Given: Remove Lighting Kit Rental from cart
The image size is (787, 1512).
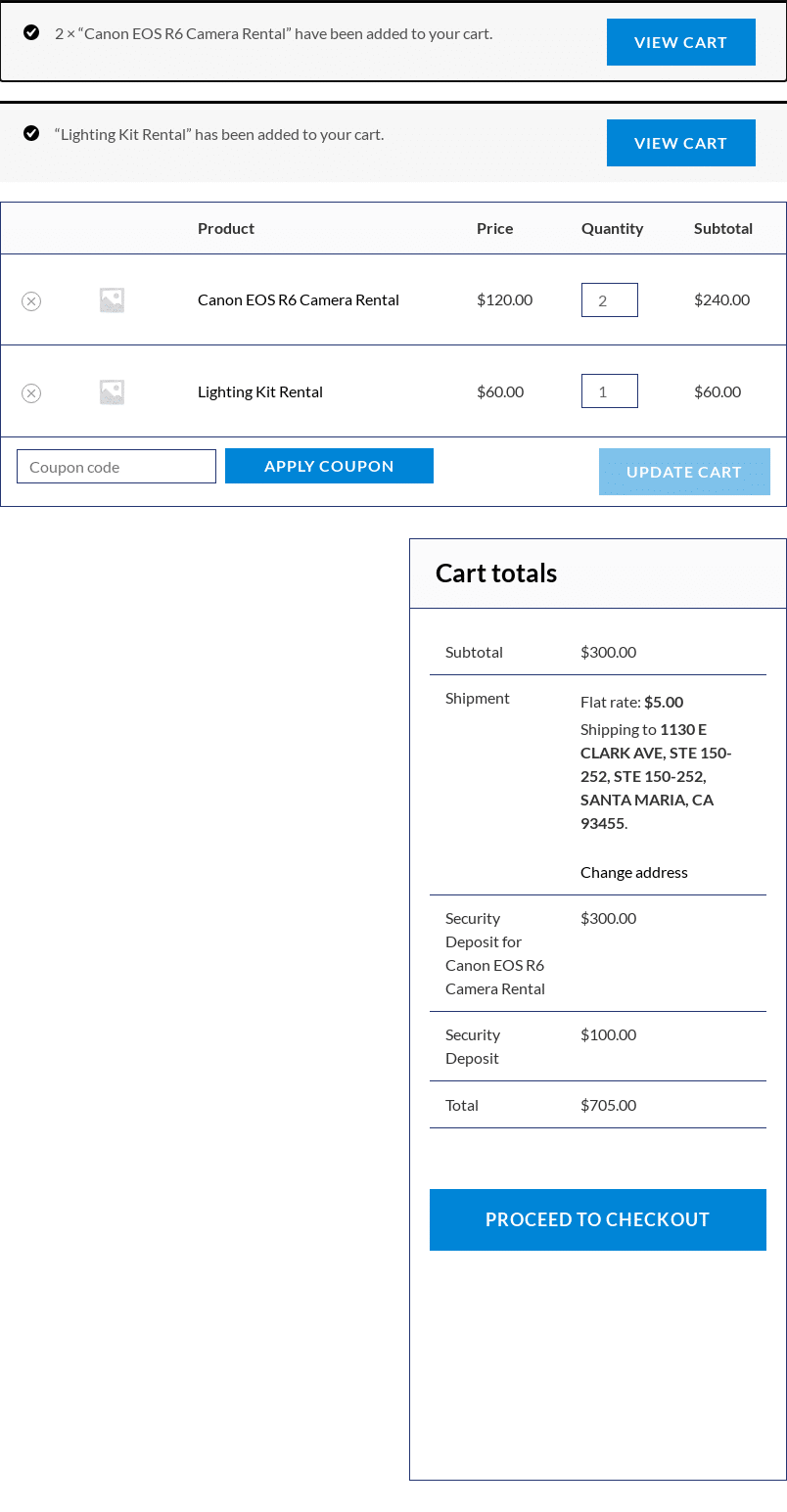Looking at the screenshot, I should [31, 393].
